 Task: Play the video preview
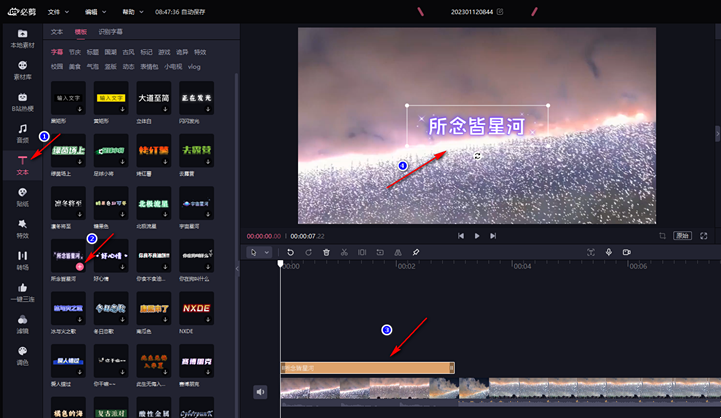pyautogui.click(x=477, y=236)
